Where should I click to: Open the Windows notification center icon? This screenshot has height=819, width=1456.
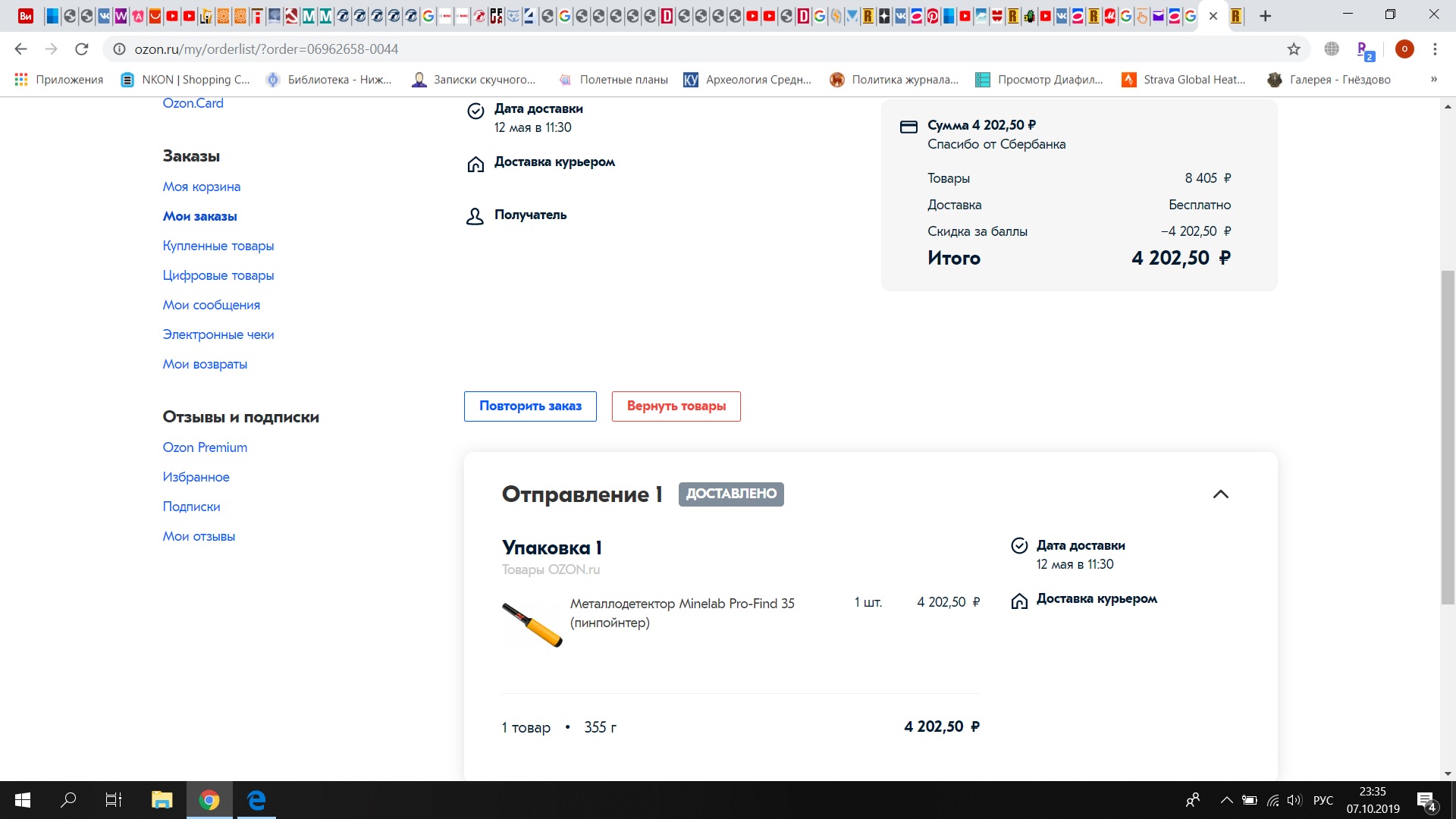point(1426,800)
